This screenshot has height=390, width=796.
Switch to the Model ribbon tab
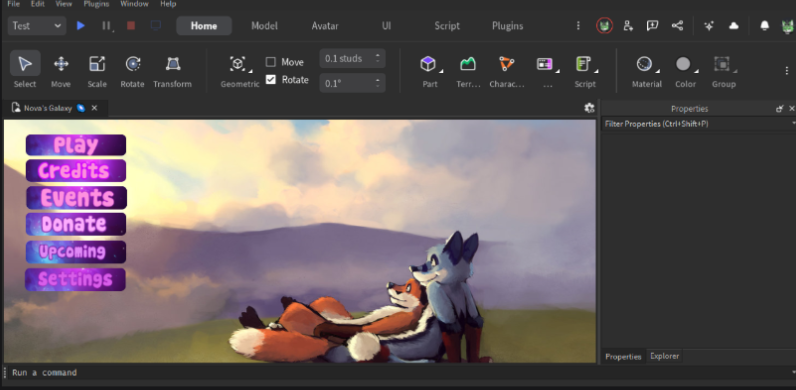(x=264, y=26)
